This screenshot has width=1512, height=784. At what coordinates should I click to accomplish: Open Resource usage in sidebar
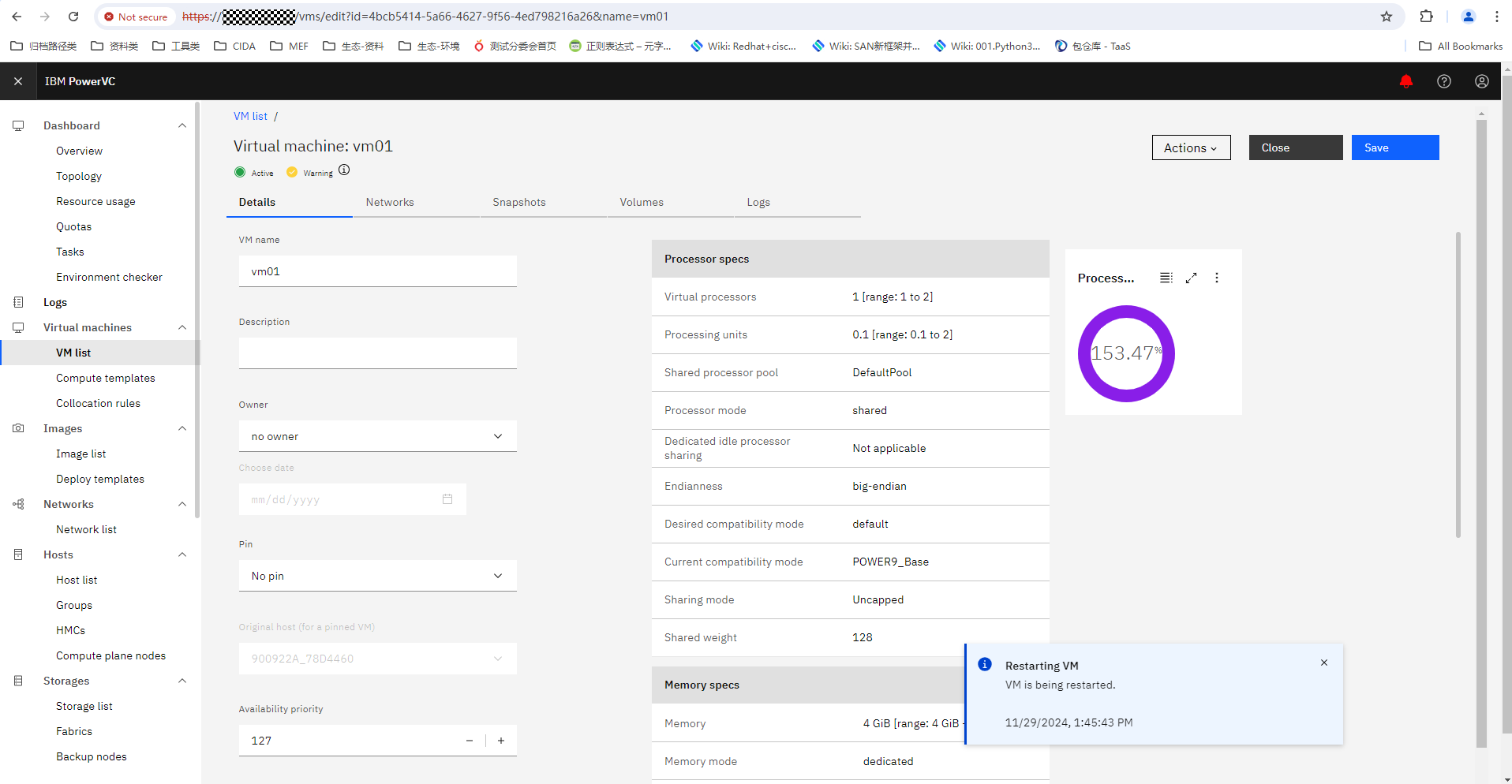95,201
